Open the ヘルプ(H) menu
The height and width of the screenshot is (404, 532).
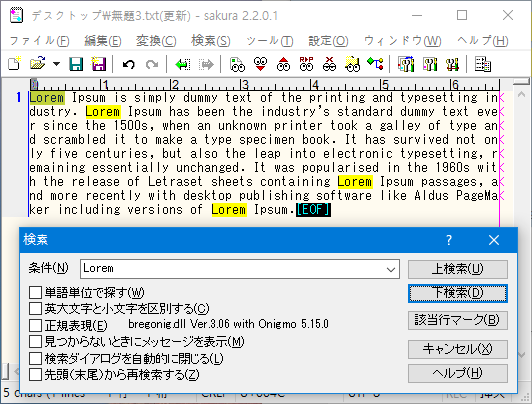(x=482, y=41)
